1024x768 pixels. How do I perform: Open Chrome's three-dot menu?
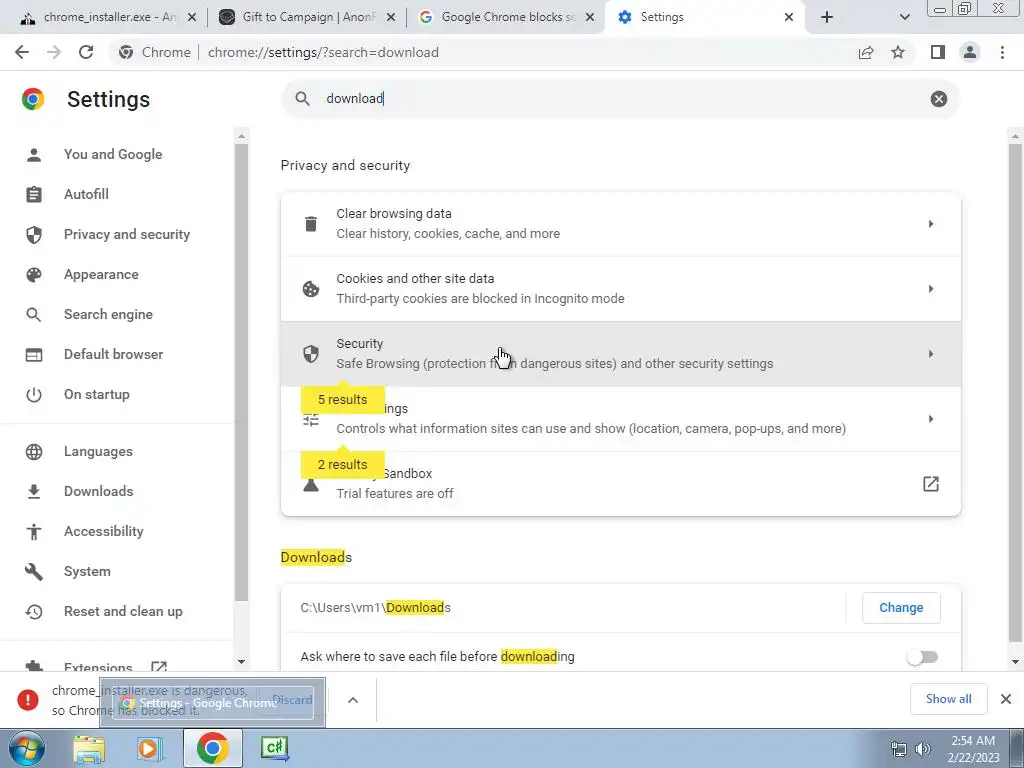point(1002,52)
